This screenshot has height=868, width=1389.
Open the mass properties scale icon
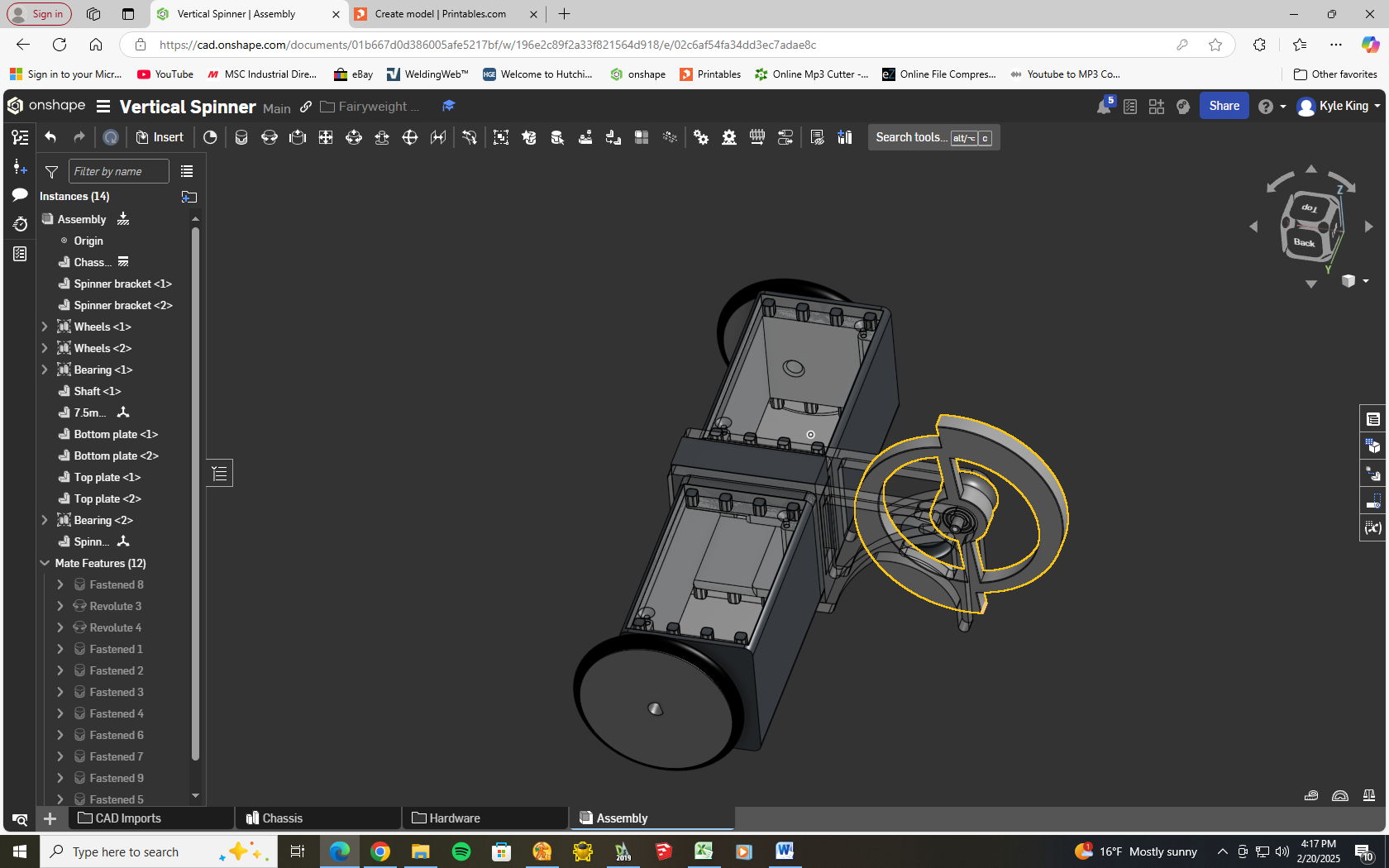pyautogui.click(x=1369, y=796)
